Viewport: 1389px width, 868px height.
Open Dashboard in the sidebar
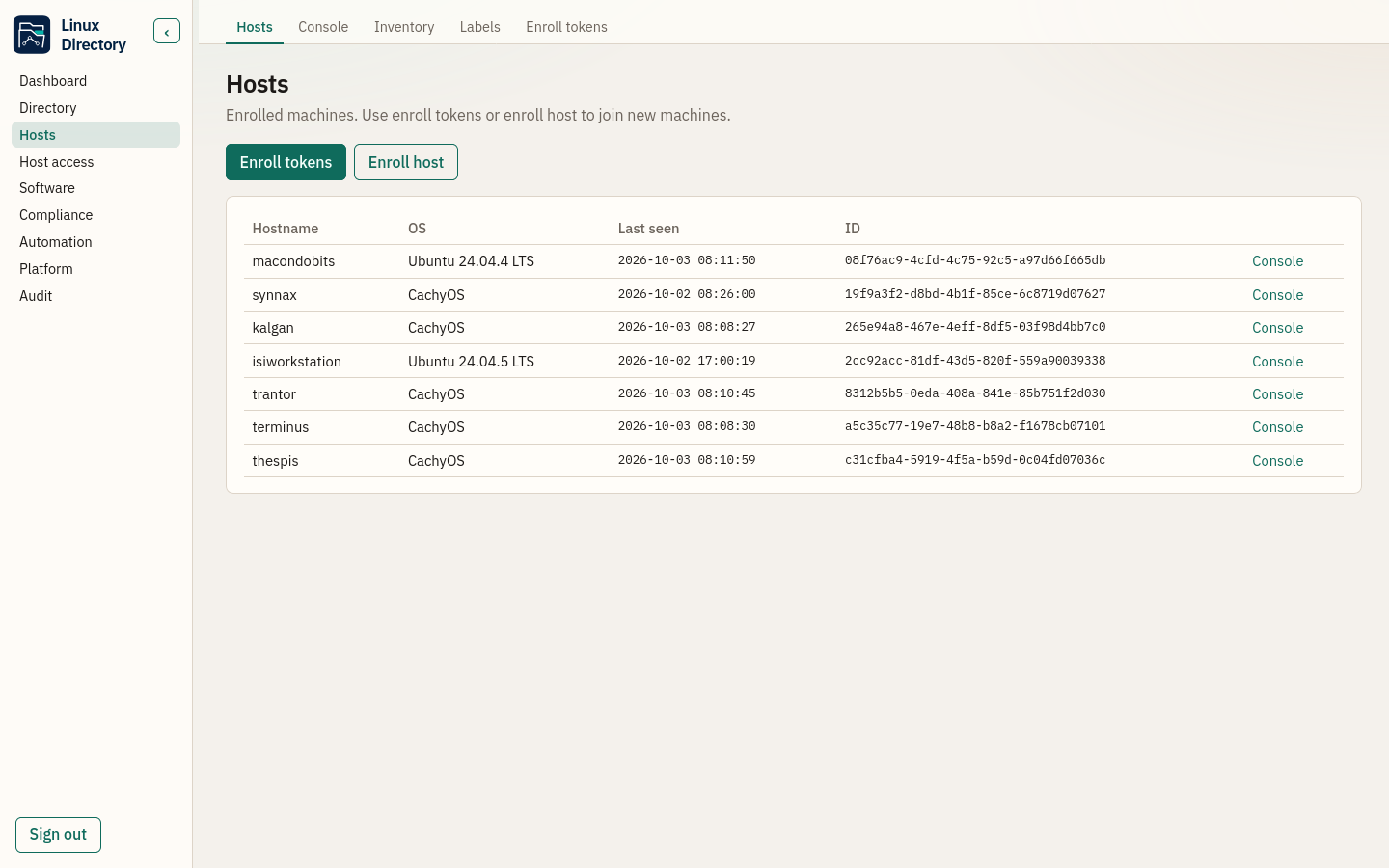tap(95, 81)
